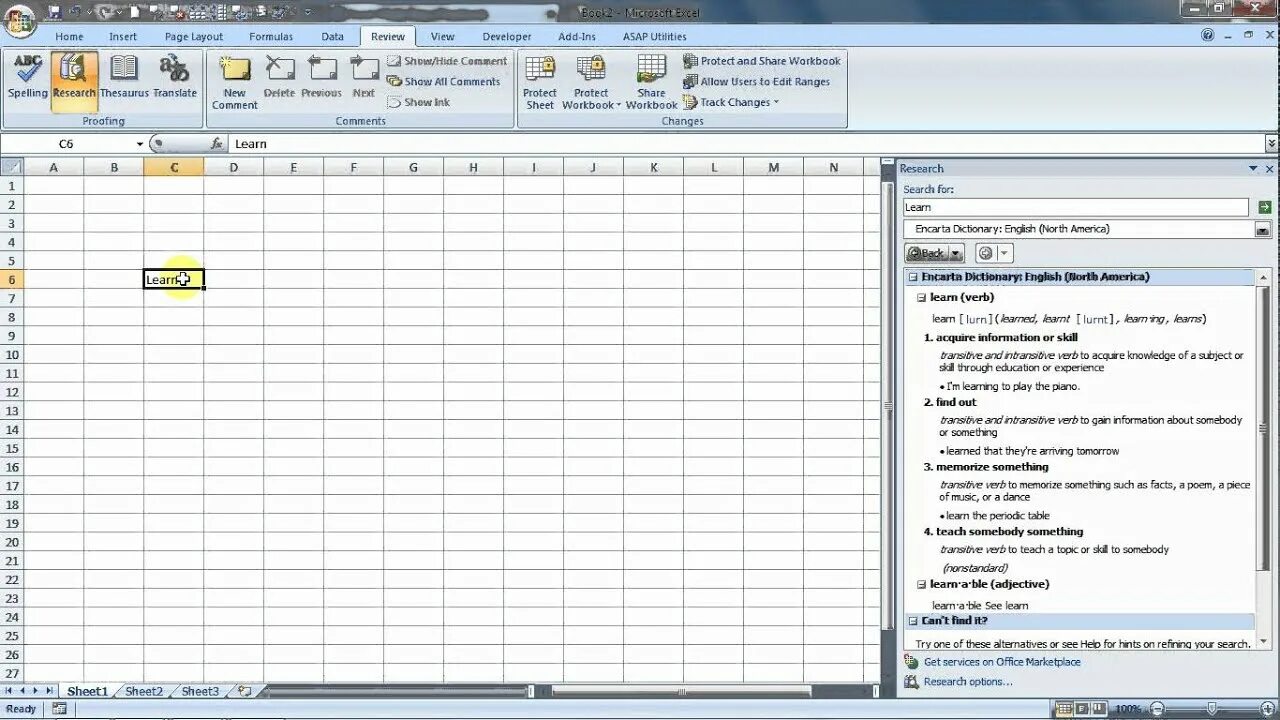
Task: Click the Select All corner button
Action: pos(11,167)
